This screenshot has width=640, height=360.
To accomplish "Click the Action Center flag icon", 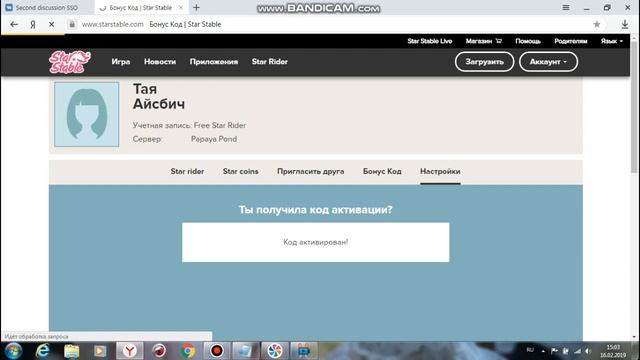I will (554, 351).
